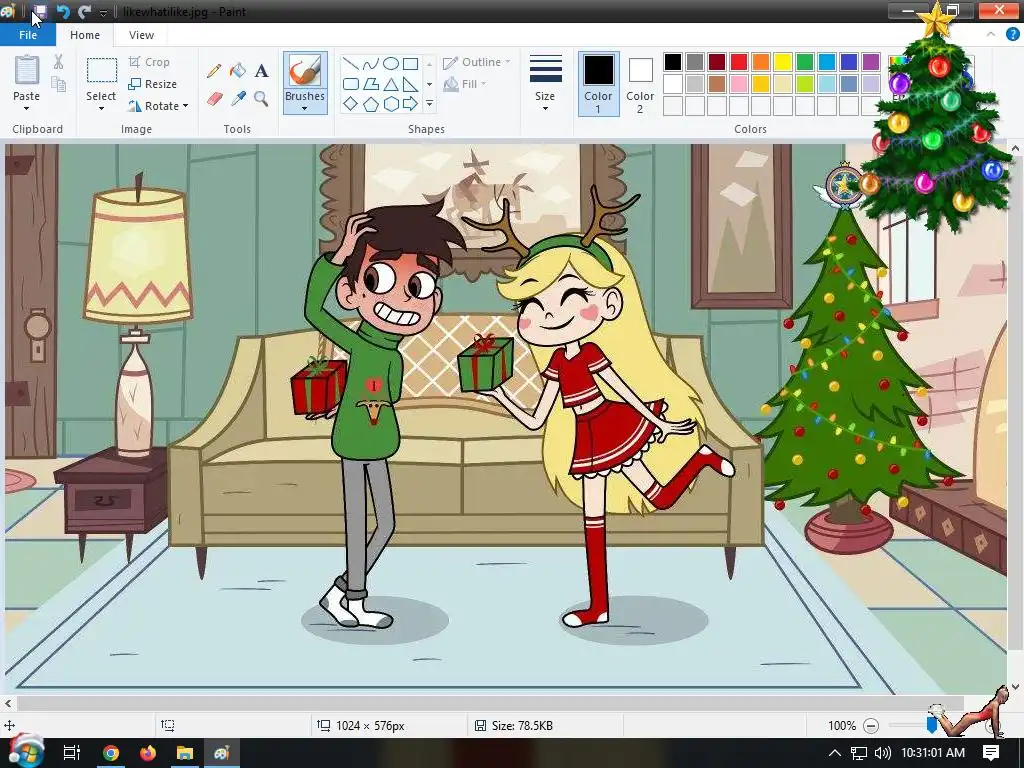
Task: Click the horizontal scrollbar left arrow
Action: click(x=8, y=703)
